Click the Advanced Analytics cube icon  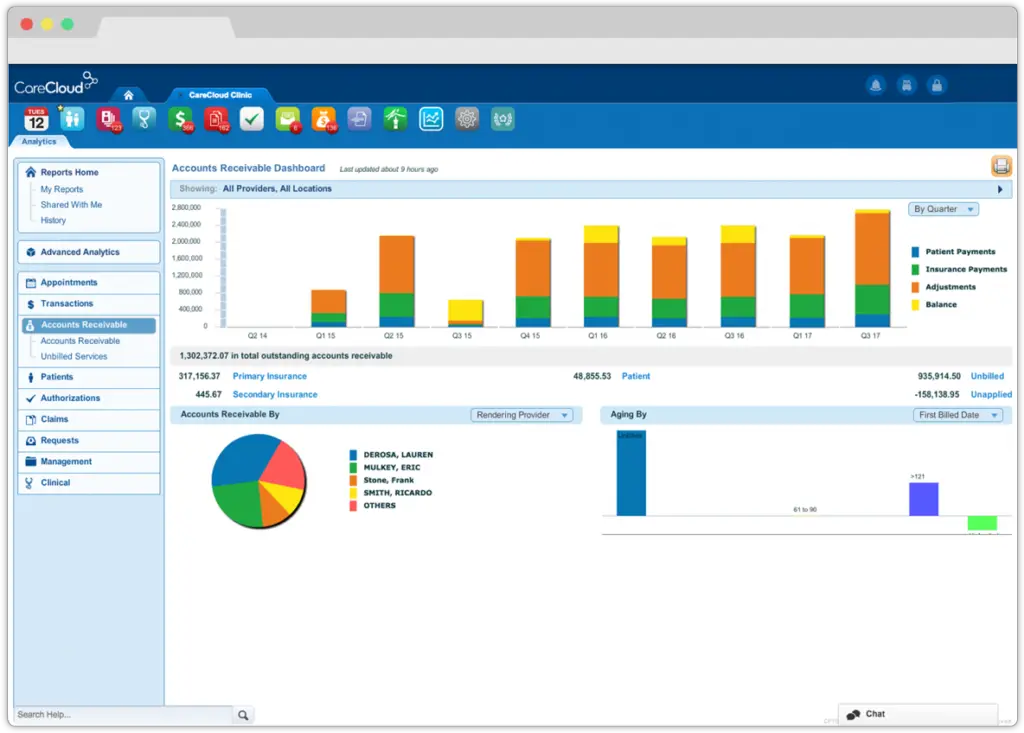[x=30, y=252]
